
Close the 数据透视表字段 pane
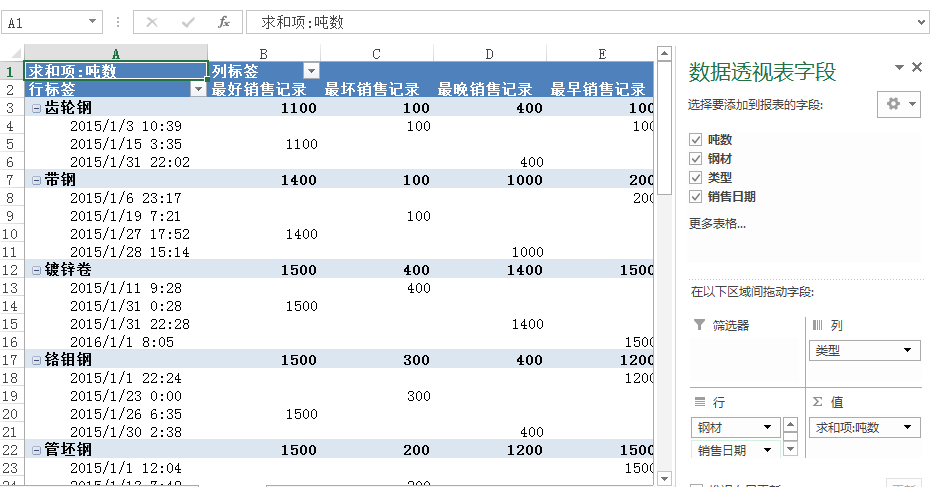917,67
